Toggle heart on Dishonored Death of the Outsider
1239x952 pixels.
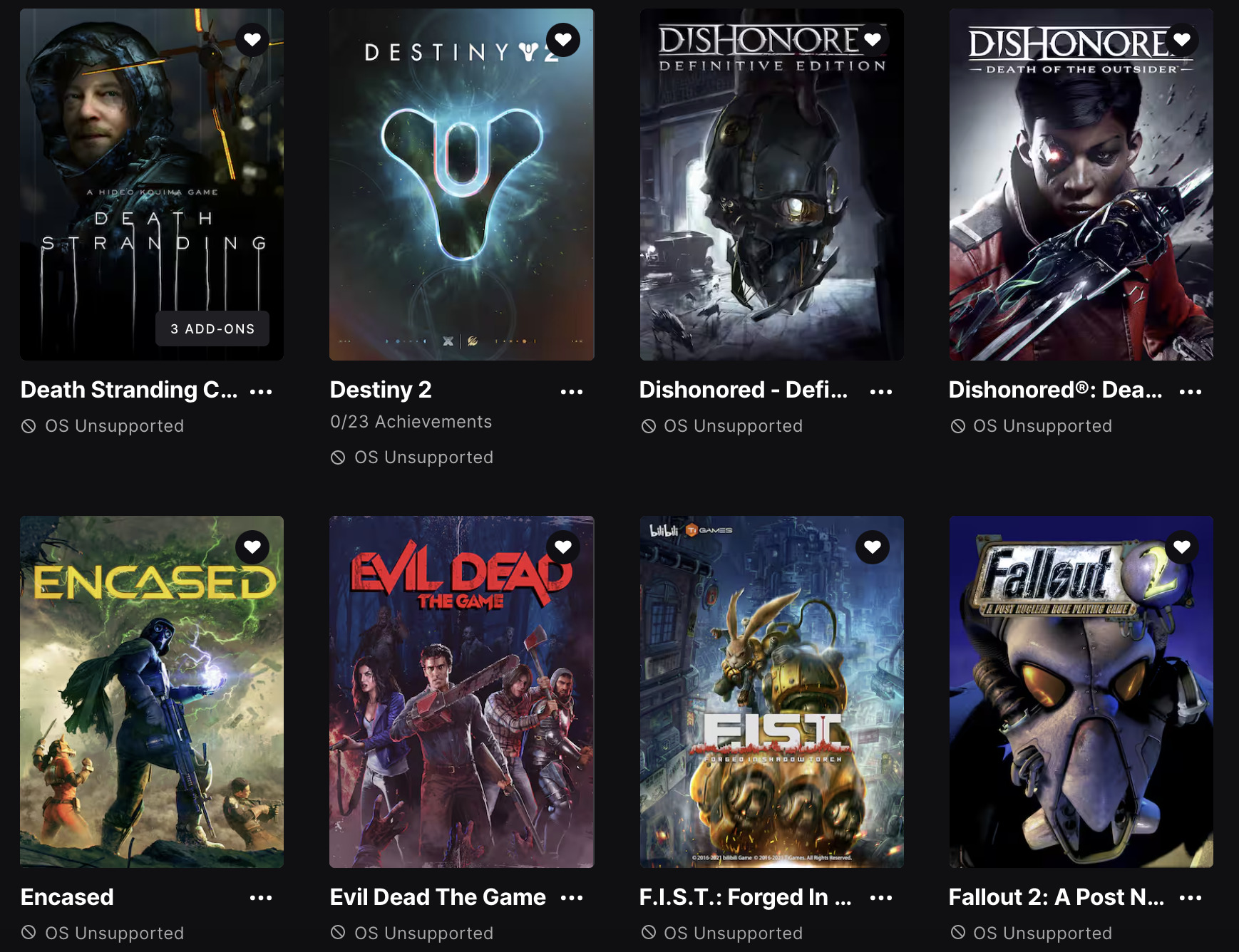point(1182,40)
